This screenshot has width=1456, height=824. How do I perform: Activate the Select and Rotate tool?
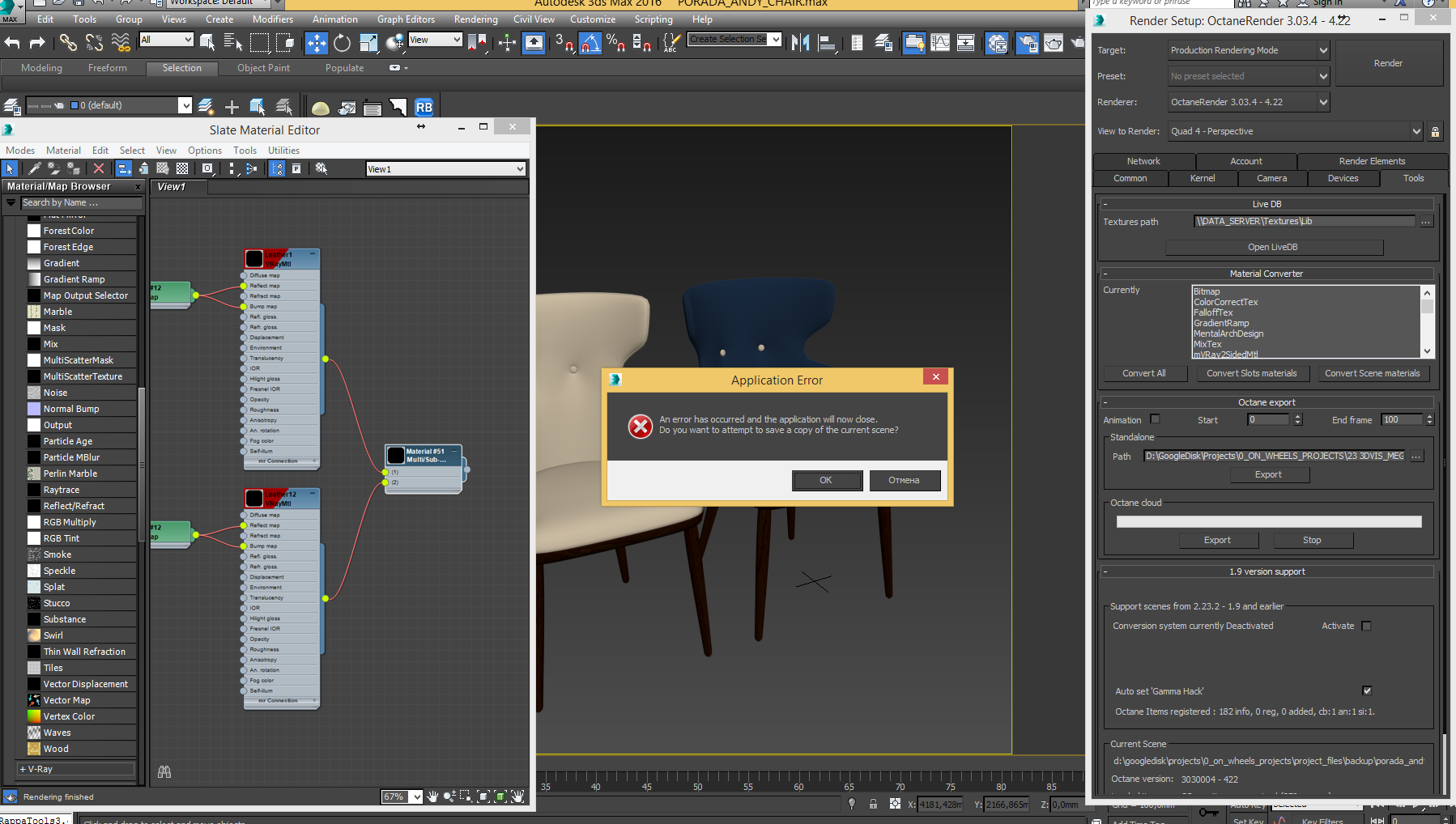[343, 43]
